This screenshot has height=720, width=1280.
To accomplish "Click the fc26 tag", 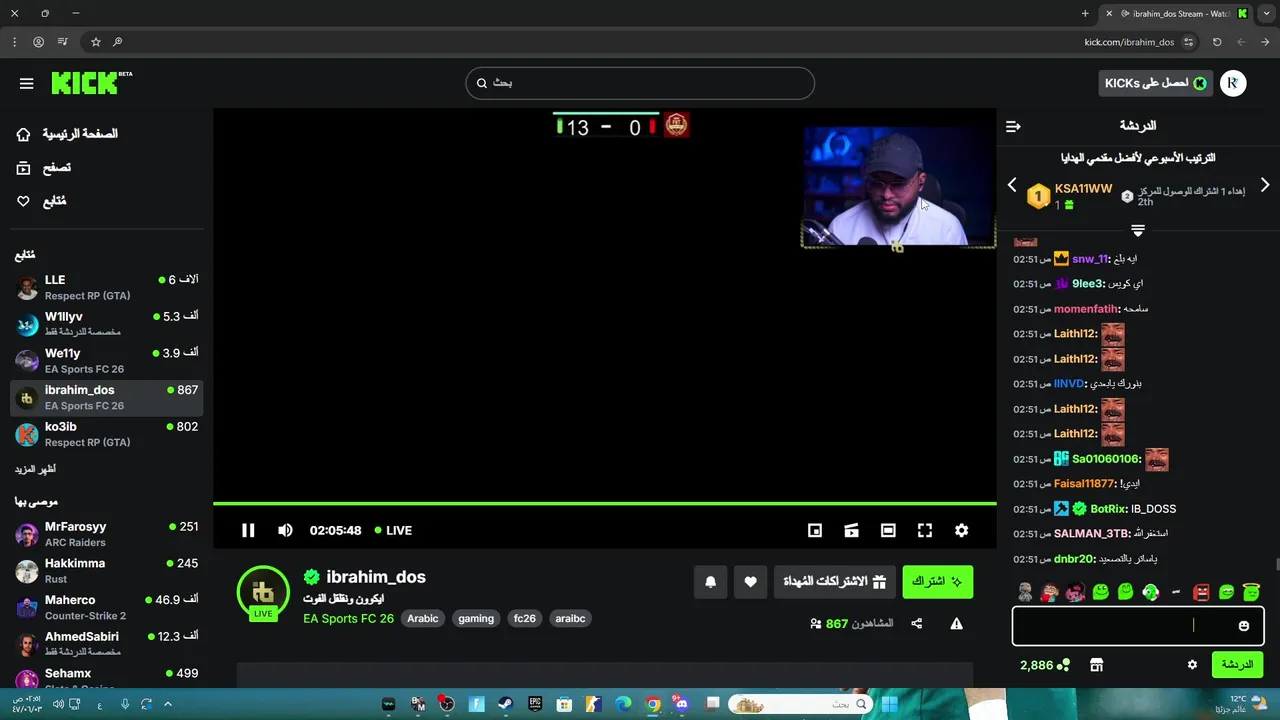I will pos(525,618).
